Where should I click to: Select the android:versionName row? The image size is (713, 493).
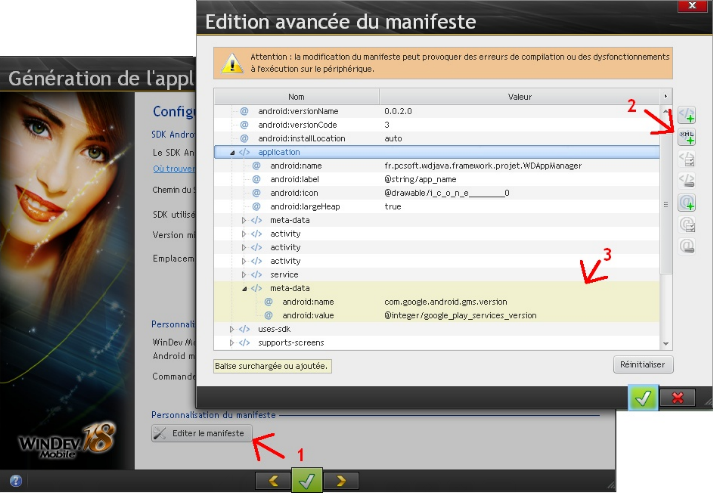(437, 111)
